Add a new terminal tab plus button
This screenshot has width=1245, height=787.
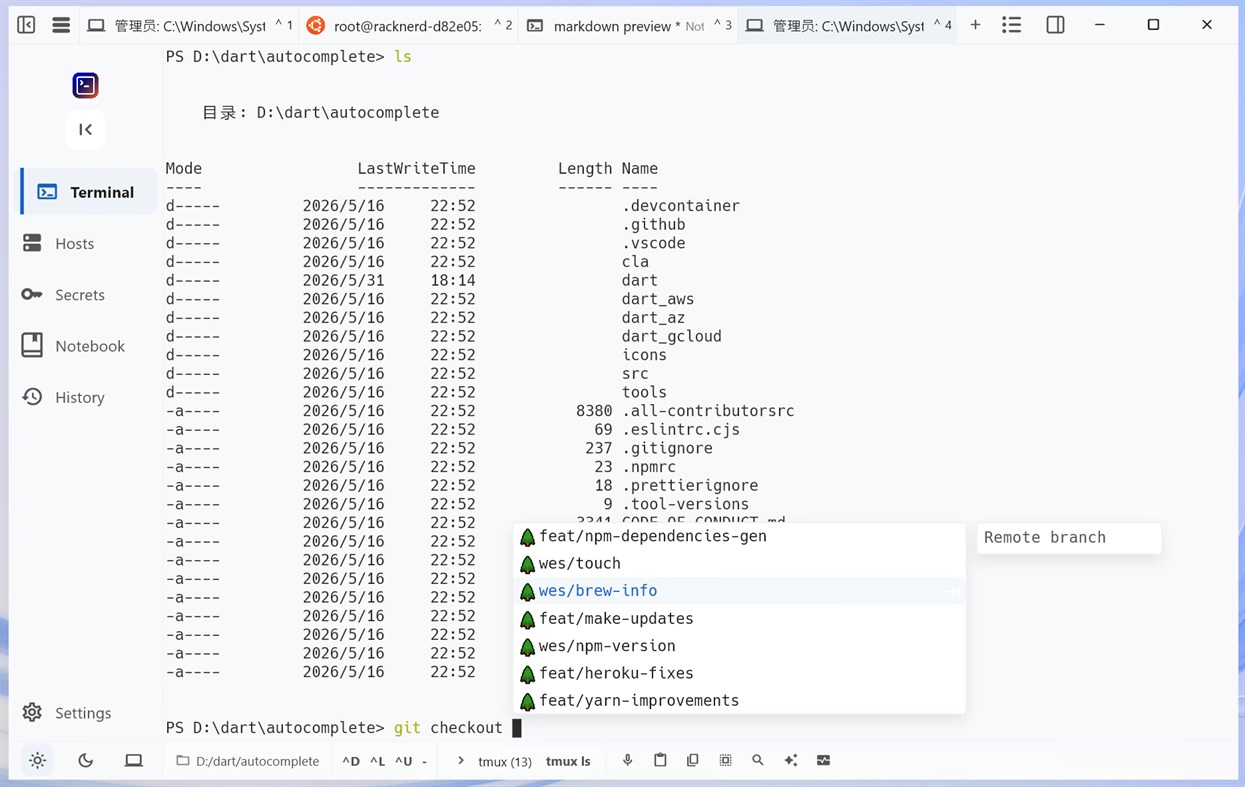pos(975,25)
